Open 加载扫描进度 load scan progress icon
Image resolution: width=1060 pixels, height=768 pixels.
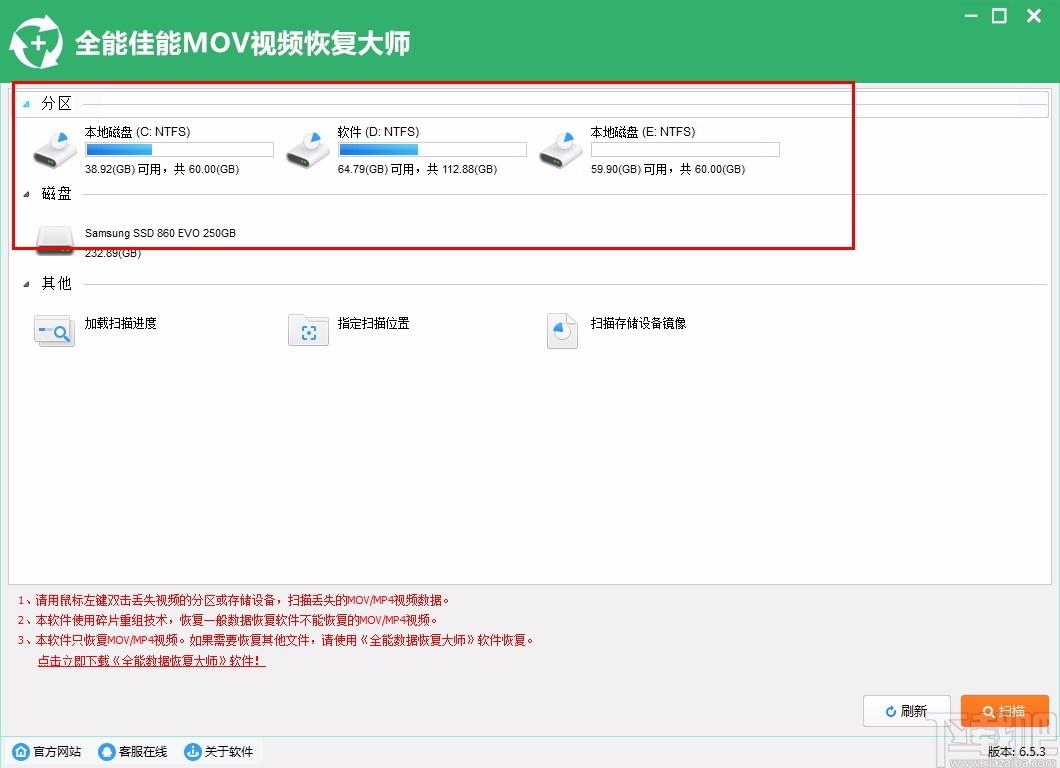pyautogui.click(x=54, y=331)
